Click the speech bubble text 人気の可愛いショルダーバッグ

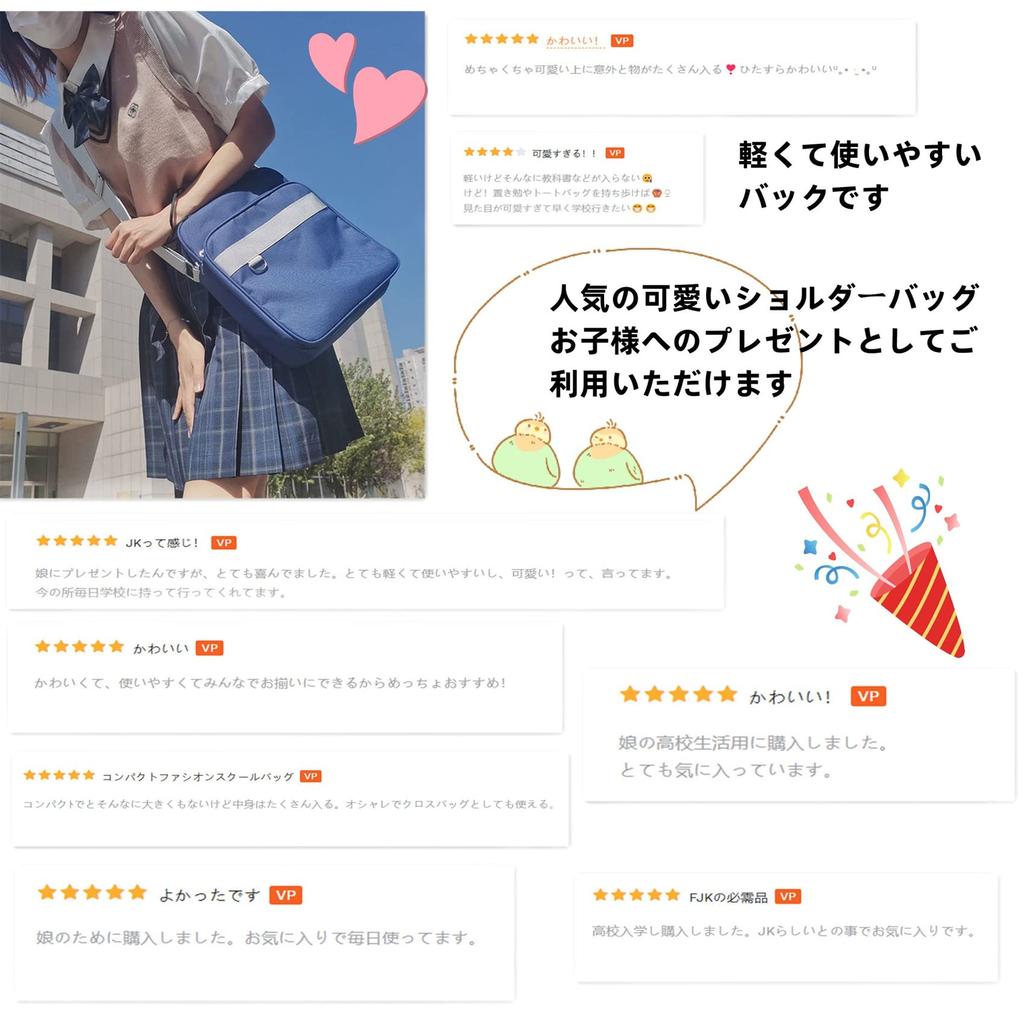point(764,298)
